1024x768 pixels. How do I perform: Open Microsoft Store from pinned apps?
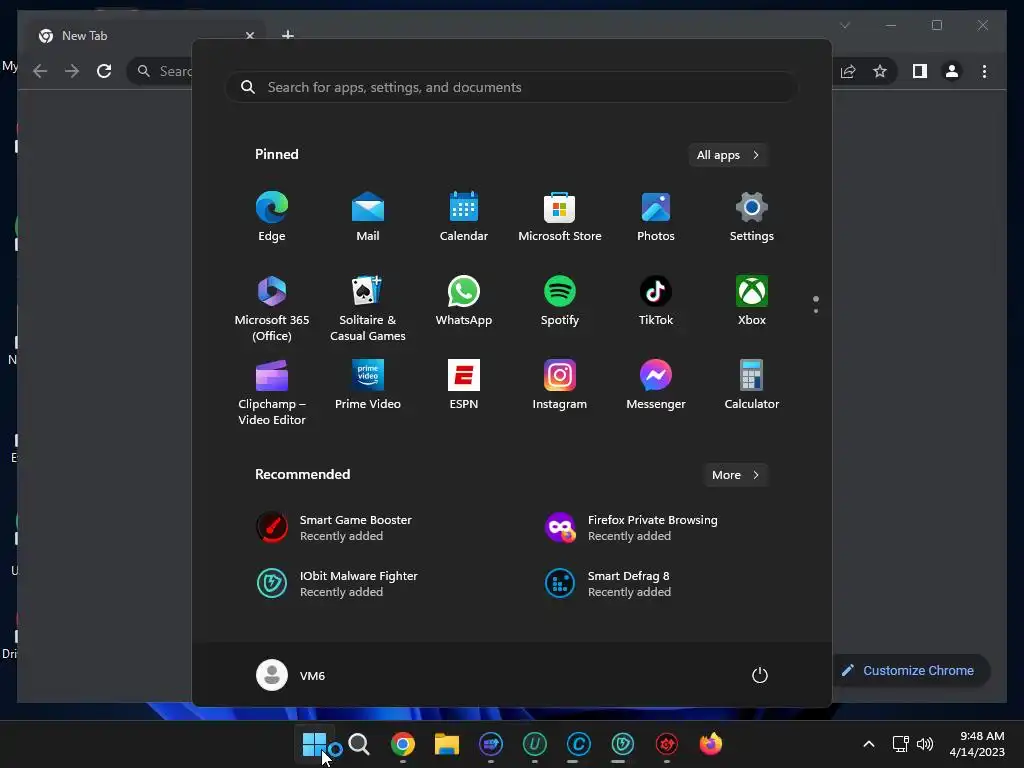[560, 217]
